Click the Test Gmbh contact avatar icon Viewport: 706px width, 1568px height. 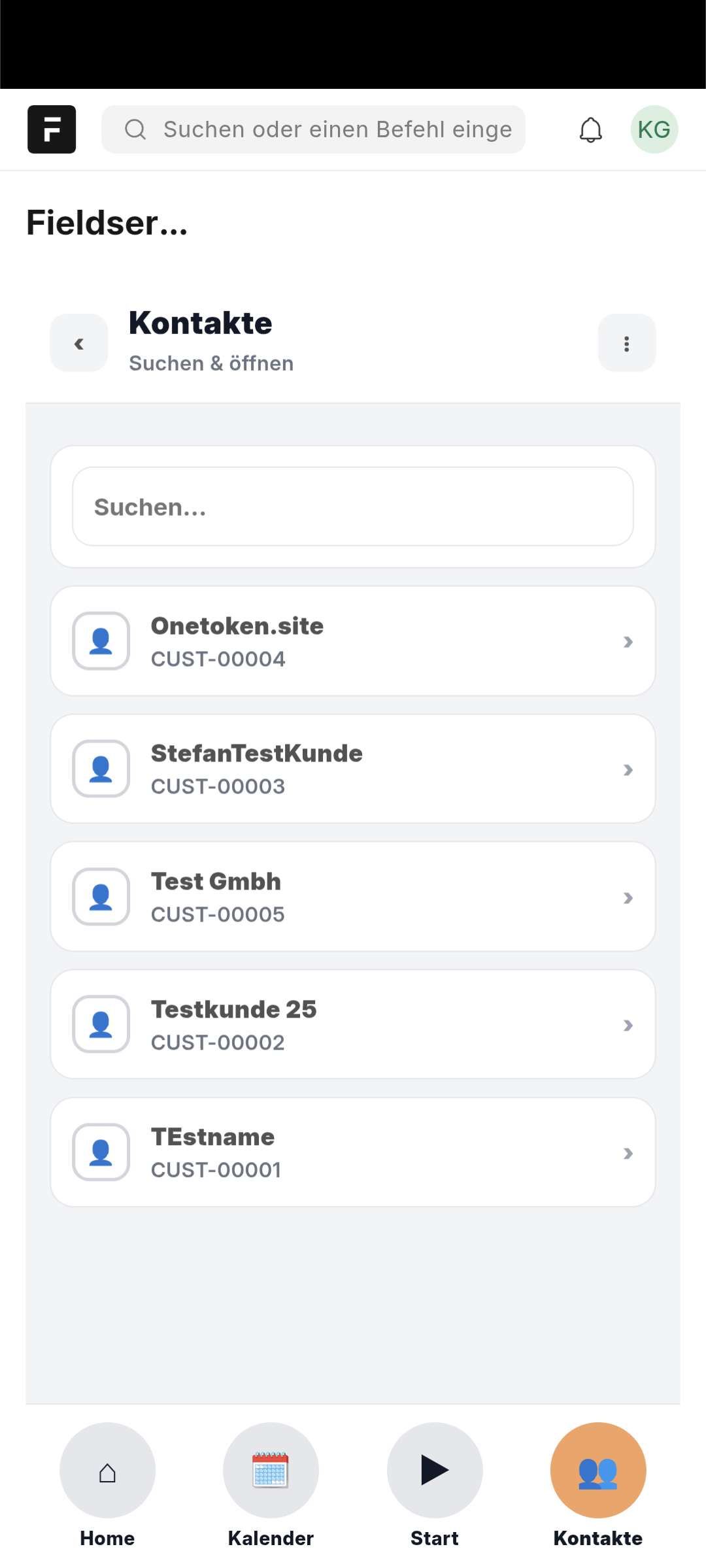(101, 897)
